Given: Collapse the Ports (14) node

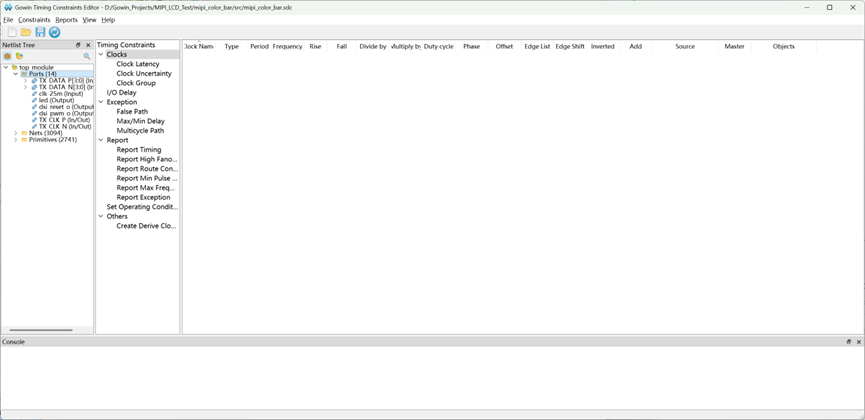Looking at the screenshot, I should click(15, 74).
